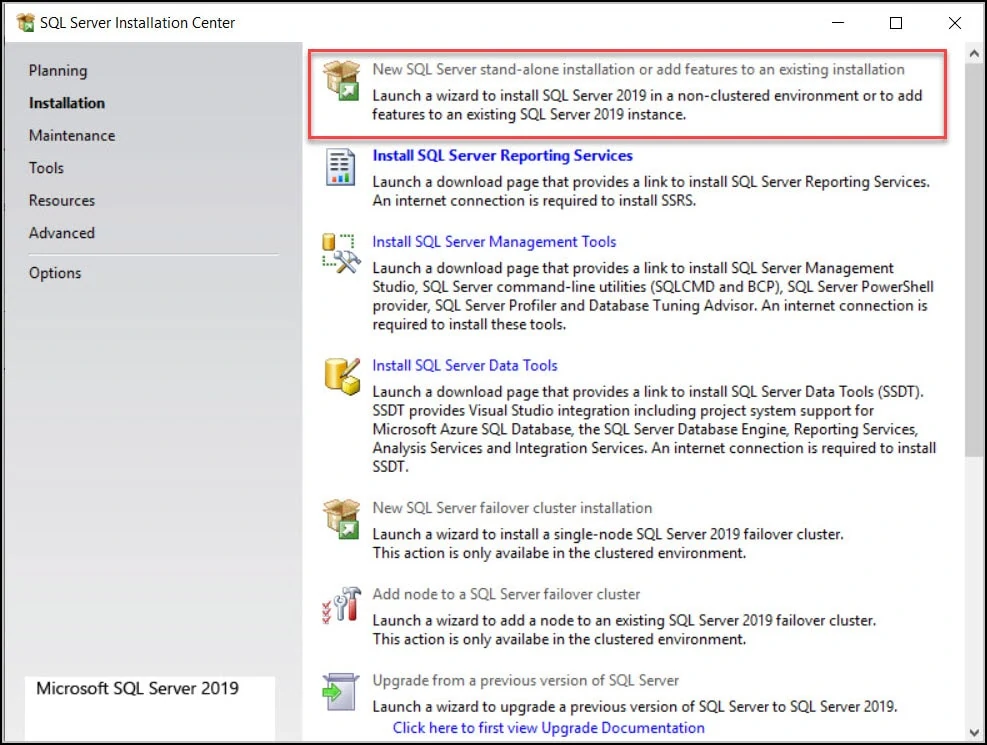Image resolution: width=987 pixels, height=745 pixels.
Task: Click the Reporting Services download page description
Action: coord(651,191)
